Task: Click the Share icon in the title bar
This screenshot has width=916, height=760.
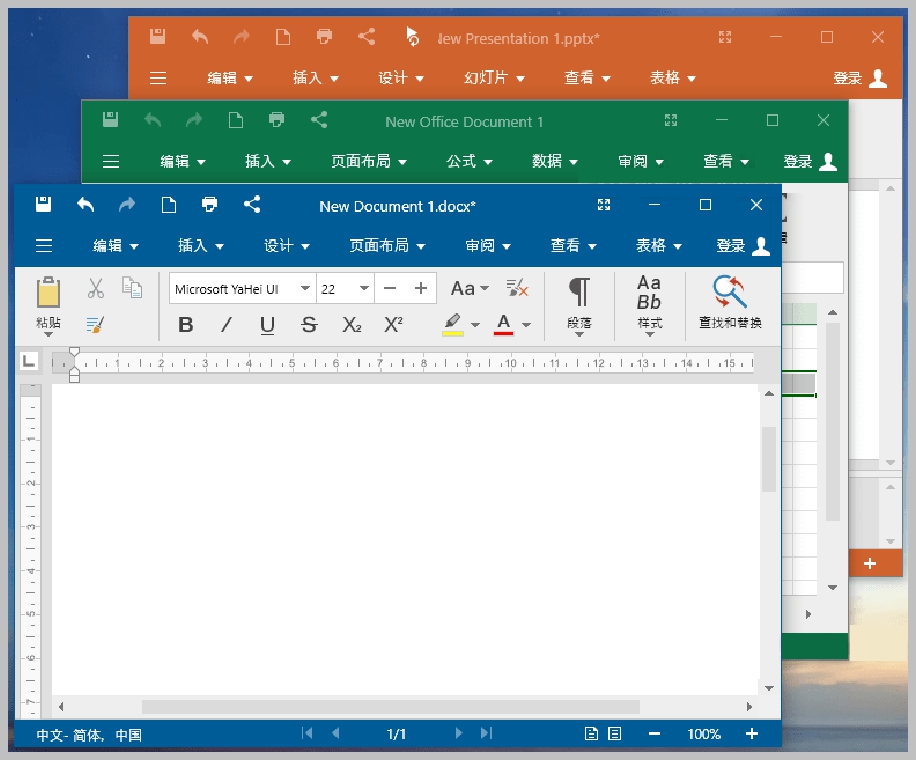Action: 250,204
